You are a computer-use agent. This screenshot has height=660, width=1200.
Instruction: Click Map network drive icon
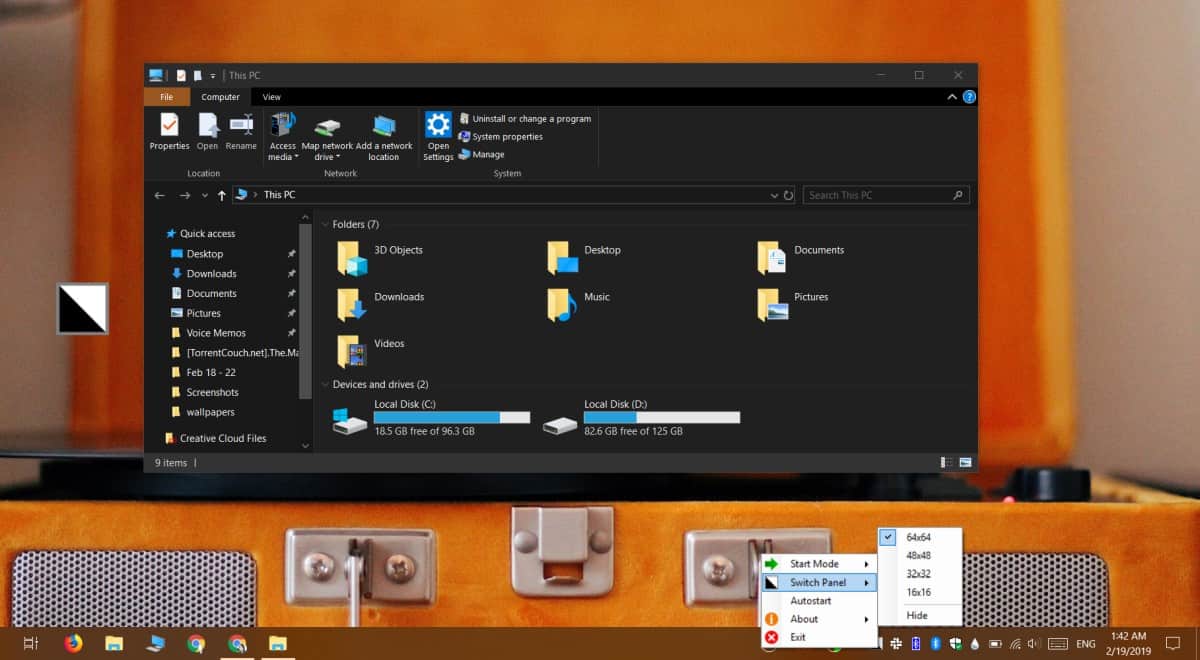[x=327, y=126]
